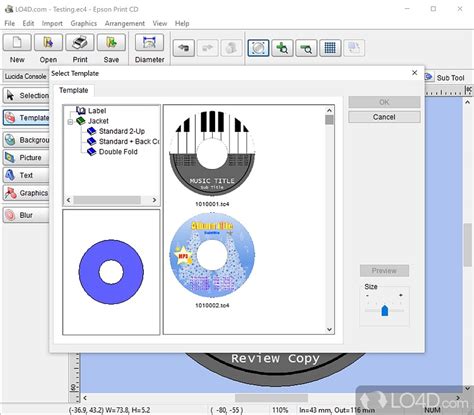The width and height of the screenshot is (474, 415).
Task: Collapse the Jacket tree branch
Action: click(x=70, y=122)
